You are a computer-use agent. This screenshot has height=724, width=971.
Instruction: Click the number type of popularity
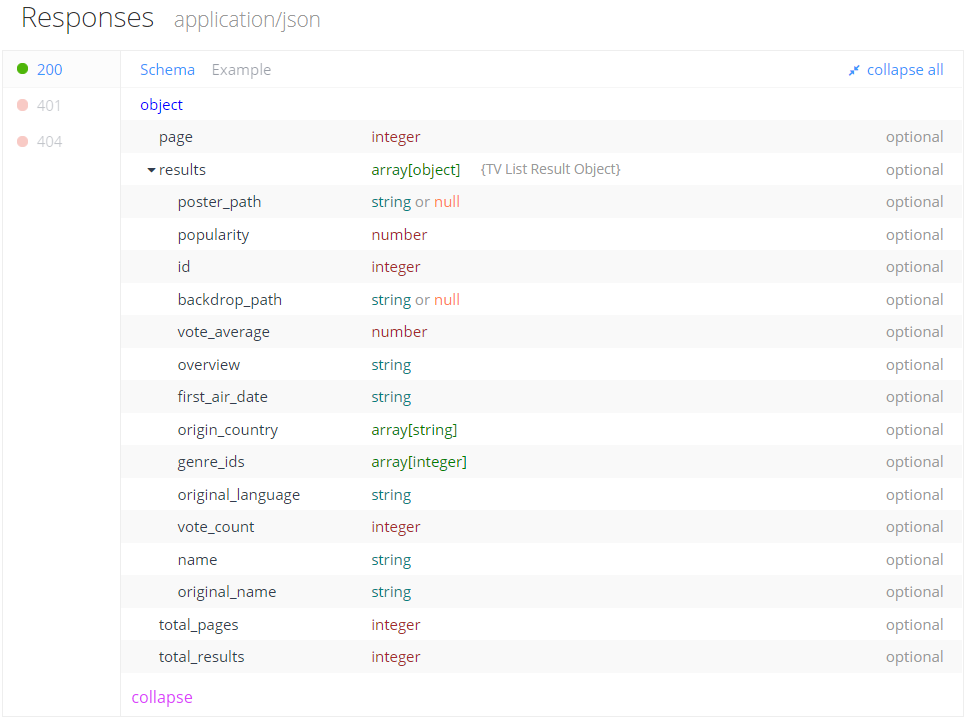click(399, 235)
